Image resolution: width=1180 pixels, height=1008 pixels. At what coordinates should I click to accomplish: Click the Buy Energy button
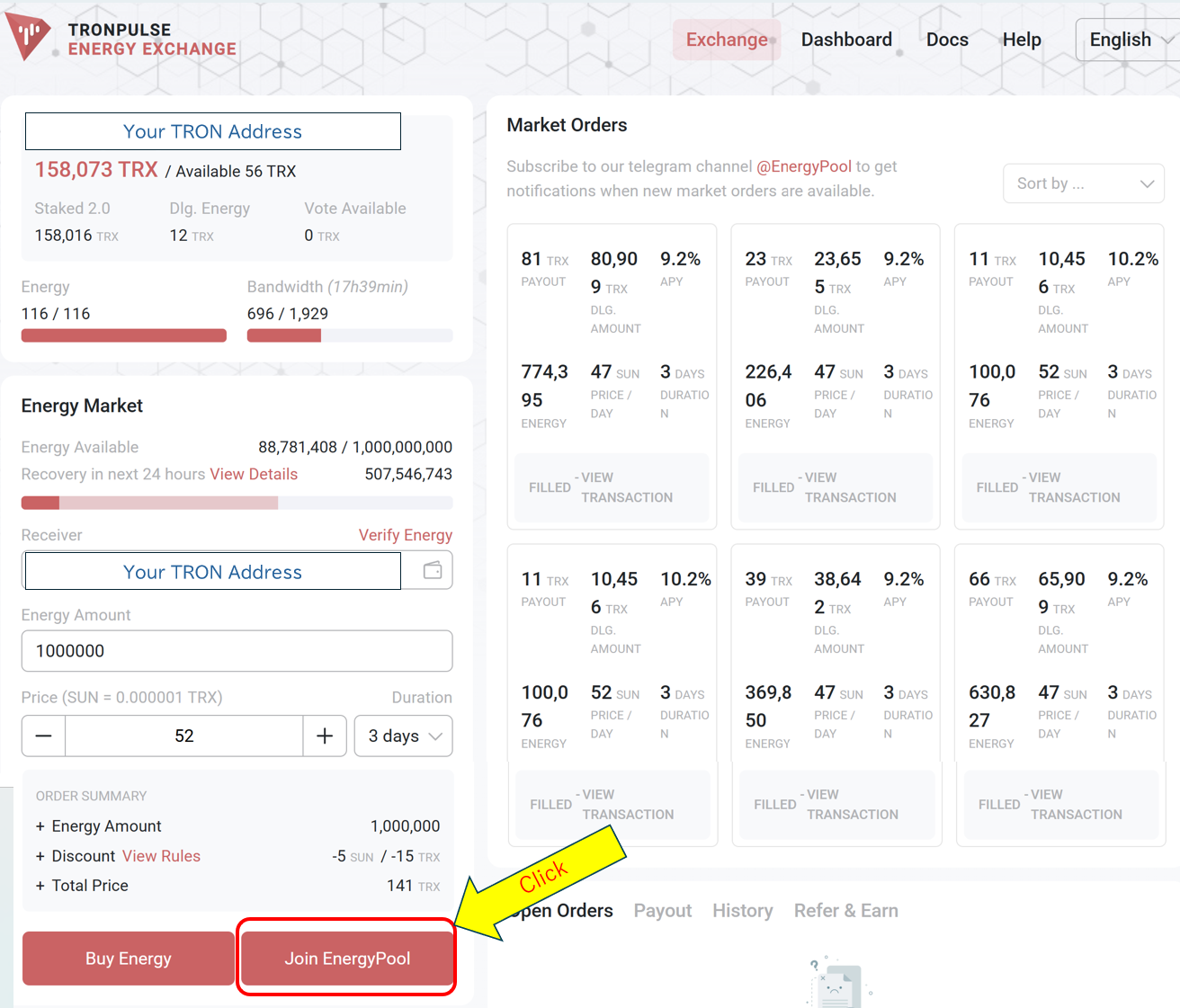[129, 959]
